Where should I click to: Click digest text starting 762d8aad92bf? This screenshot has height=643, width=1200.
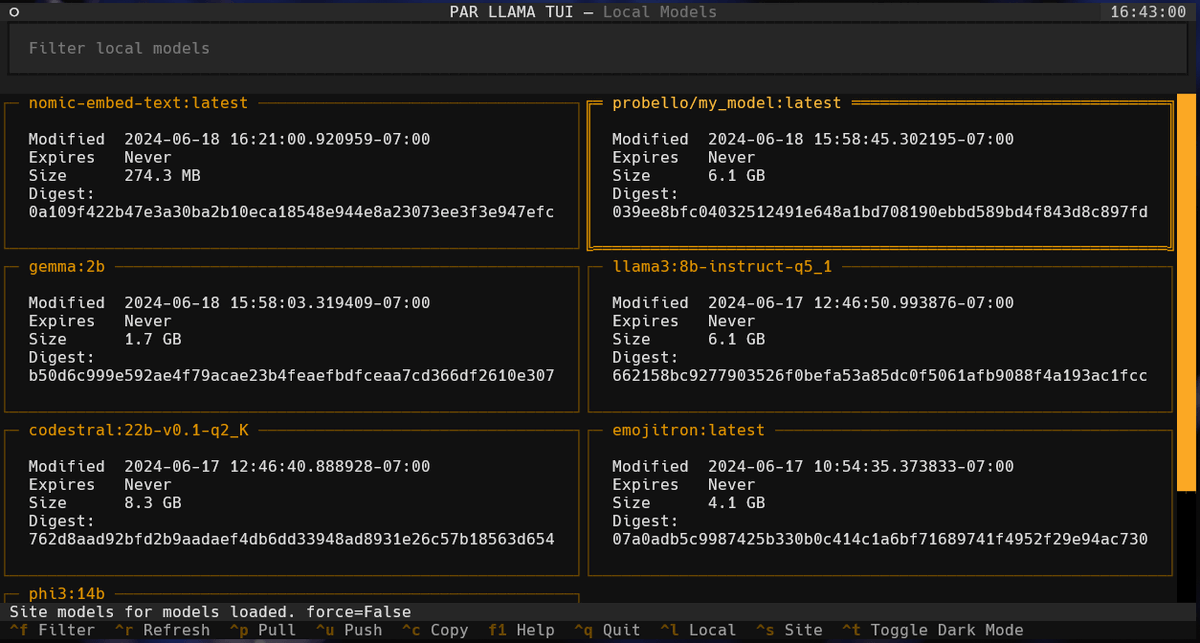tap(291, 540)
